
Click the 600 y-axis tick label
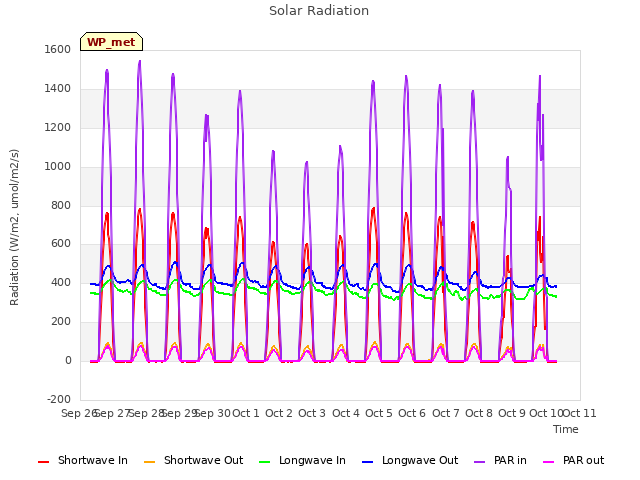coord(61,244)
